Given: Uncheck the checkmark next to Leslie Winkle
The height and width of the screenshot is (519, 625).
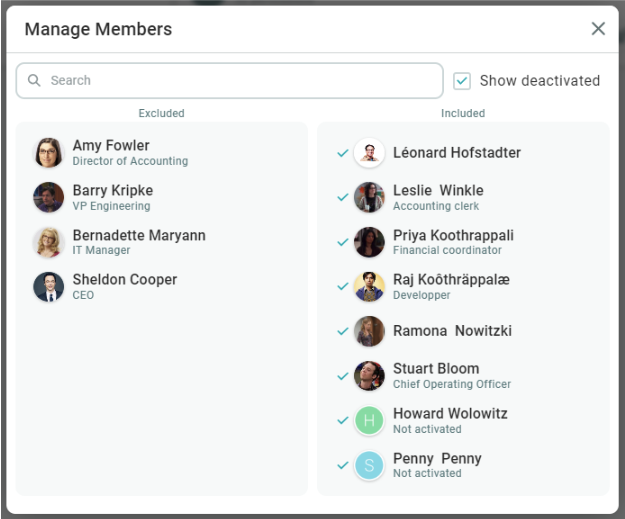Looking at the screenshot, I should (x=343, y=198).
